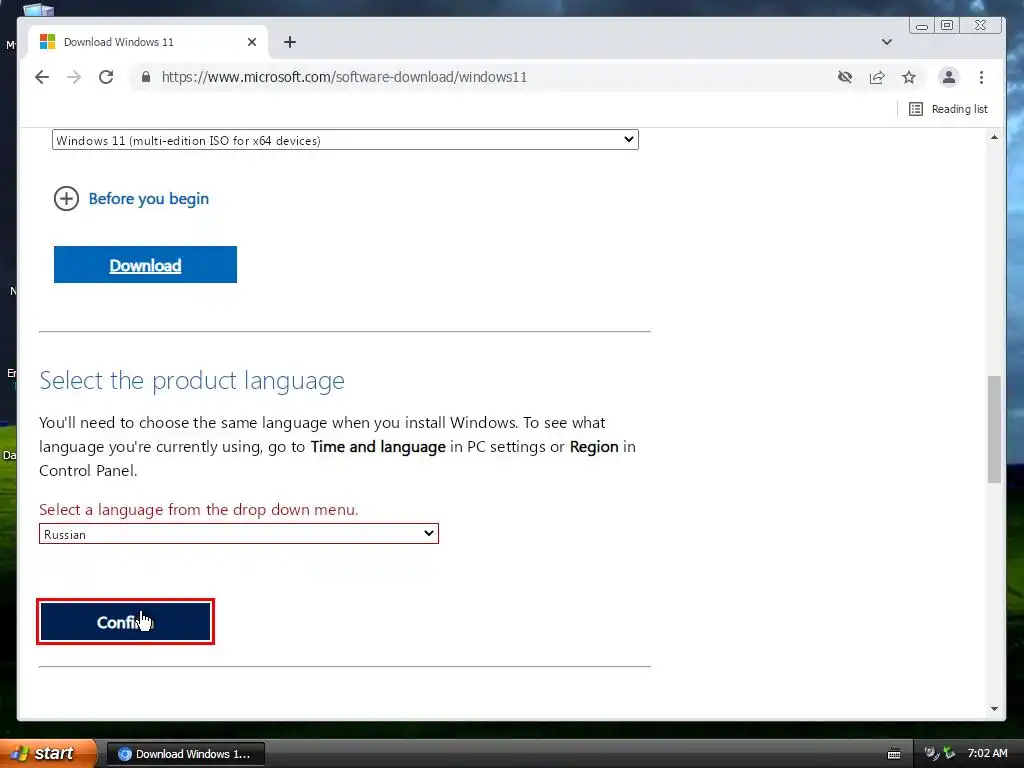Maximize the Chrome window

point(947,25)
